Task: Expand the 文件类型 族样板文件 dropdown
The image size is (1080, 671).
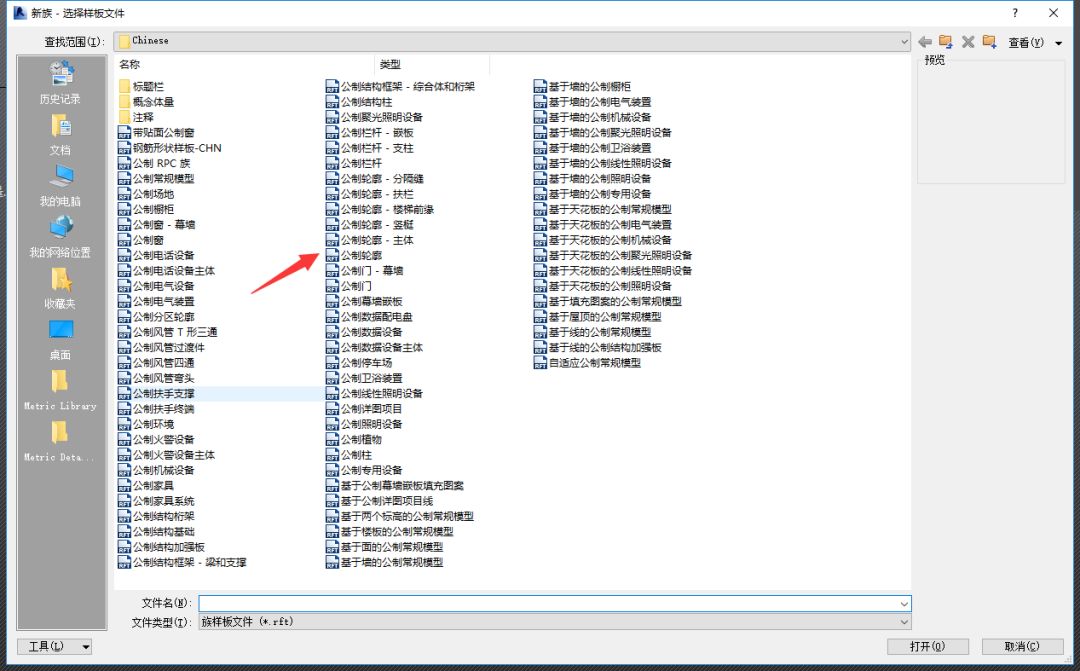Action: point(904,621)
